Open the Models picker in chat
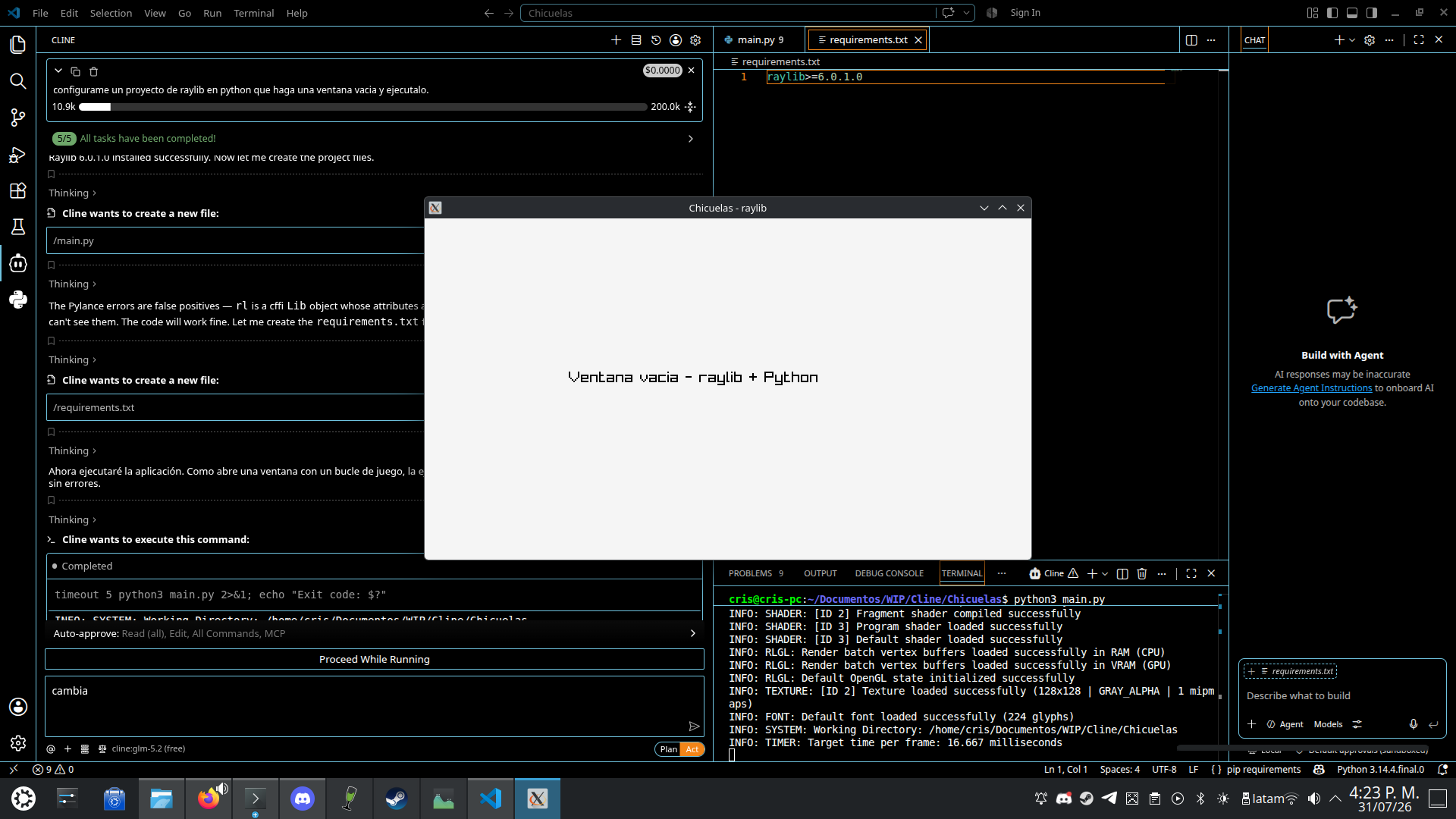 pyautogui.click(x=1328, y=725)
